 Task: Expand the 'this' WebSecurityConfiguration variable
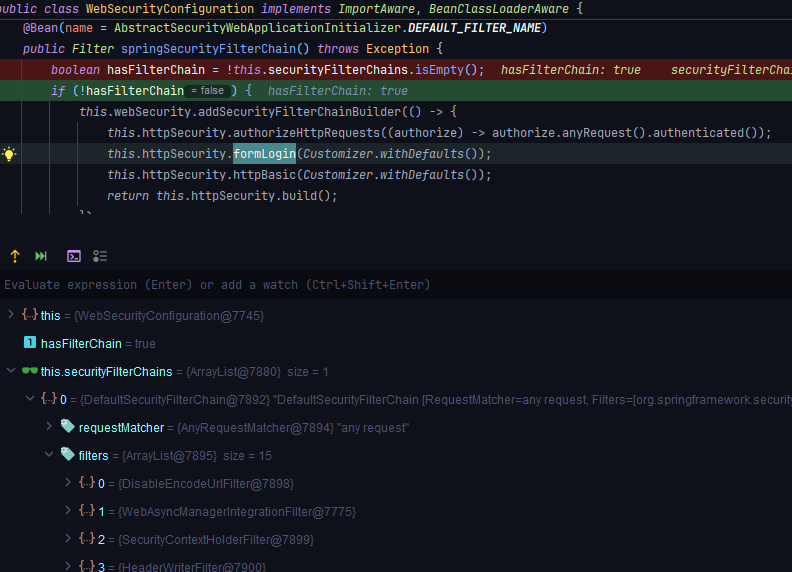10,315
